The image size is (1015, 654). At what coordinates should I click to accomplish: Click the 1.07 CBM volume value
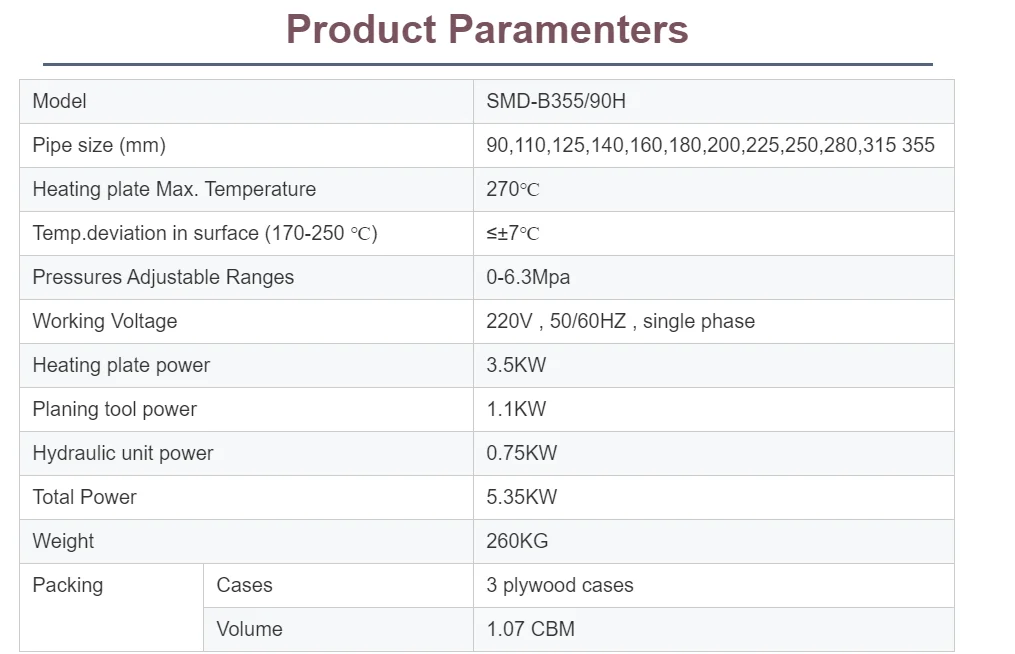tap(530, 629)
